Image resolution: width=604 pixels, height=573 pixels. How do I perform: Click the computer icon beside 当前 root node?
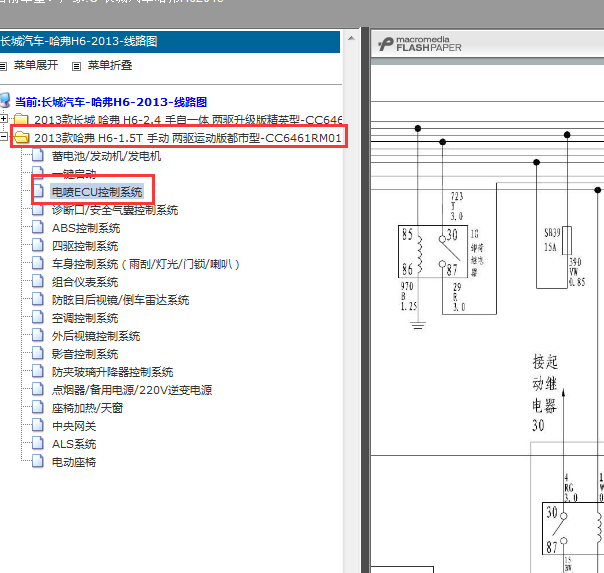[x=5, y=100]
